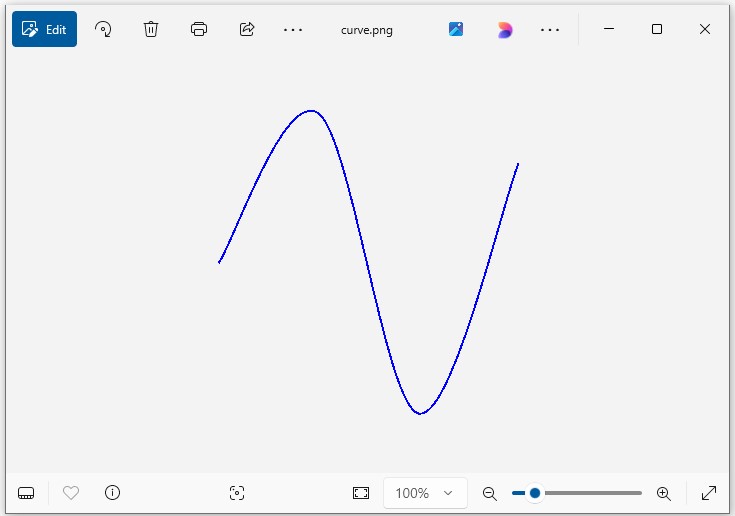Open the left toolbar three-dots menu
Screen dimensions: 735x516
click(293, 30)
